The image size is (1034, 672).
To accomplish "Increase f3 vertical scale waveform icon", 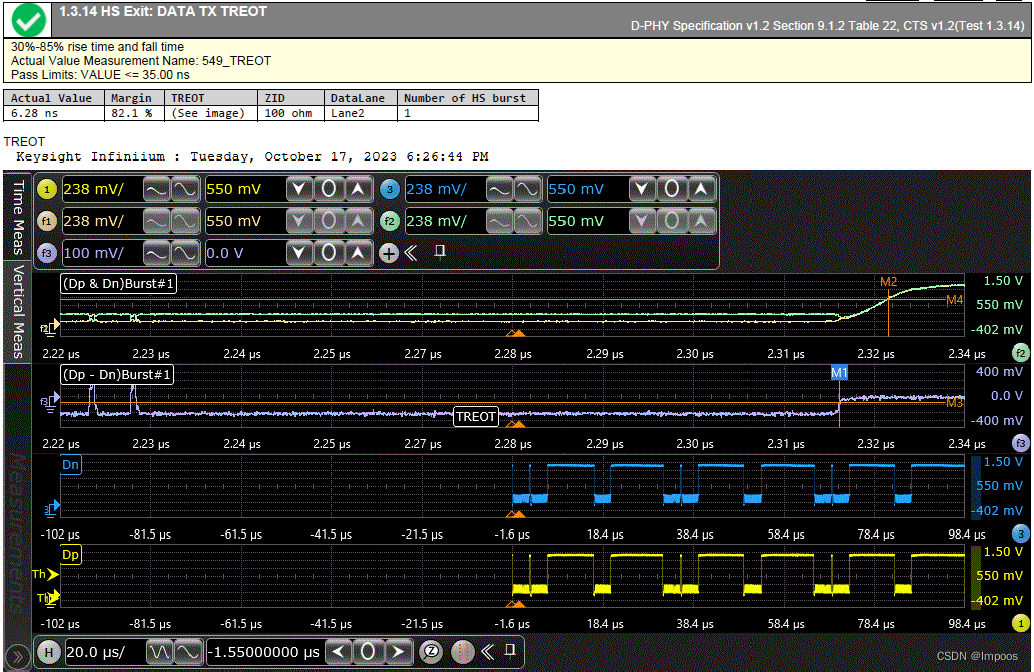I will click(185, 253).
